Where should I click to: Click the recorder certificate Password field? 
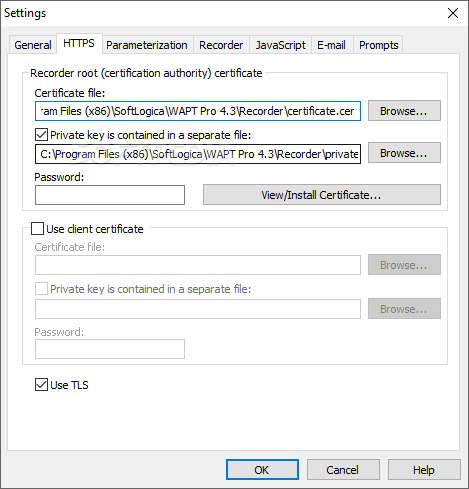point(110,195)
